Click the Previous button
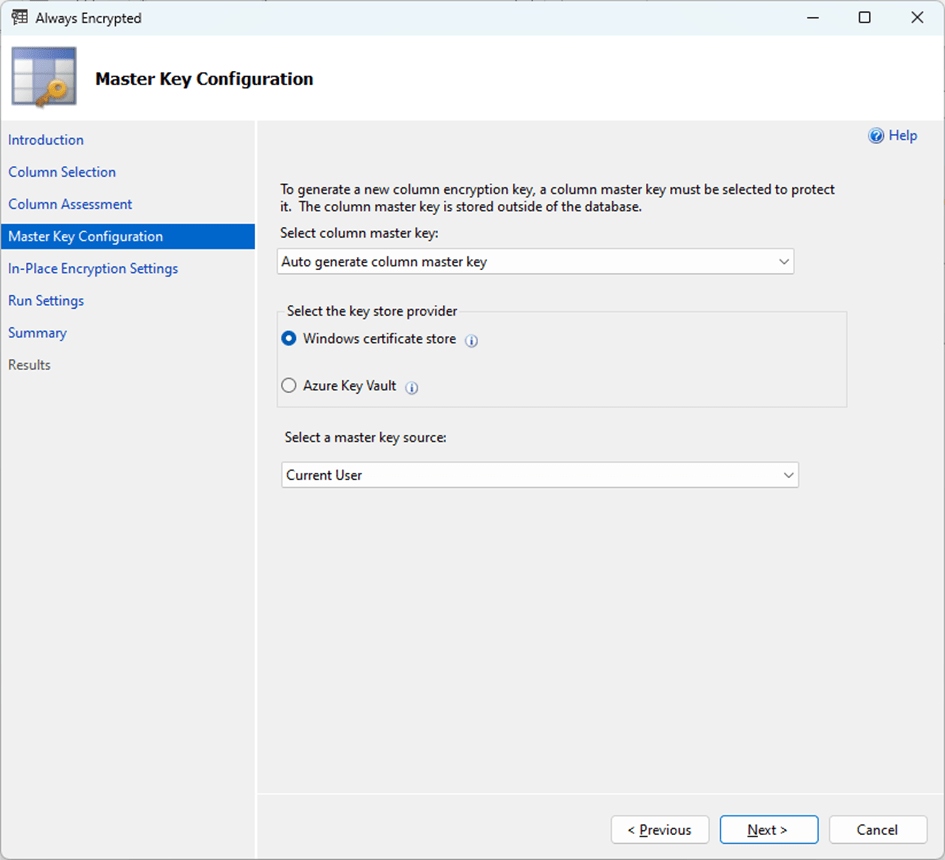Screen dimensions: 945x860 click(659, 830)
